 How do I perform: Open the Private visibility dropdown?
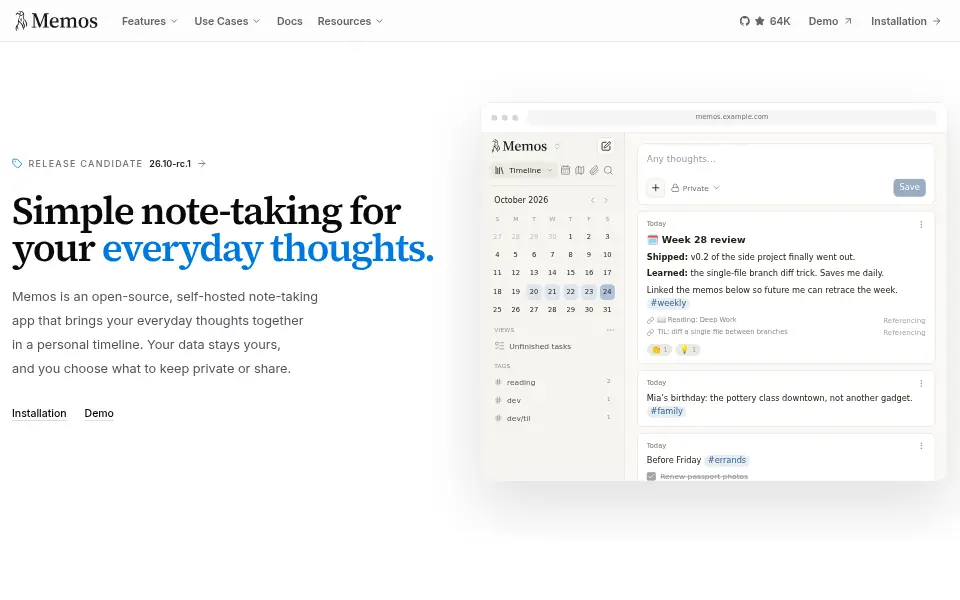point(695,188)
